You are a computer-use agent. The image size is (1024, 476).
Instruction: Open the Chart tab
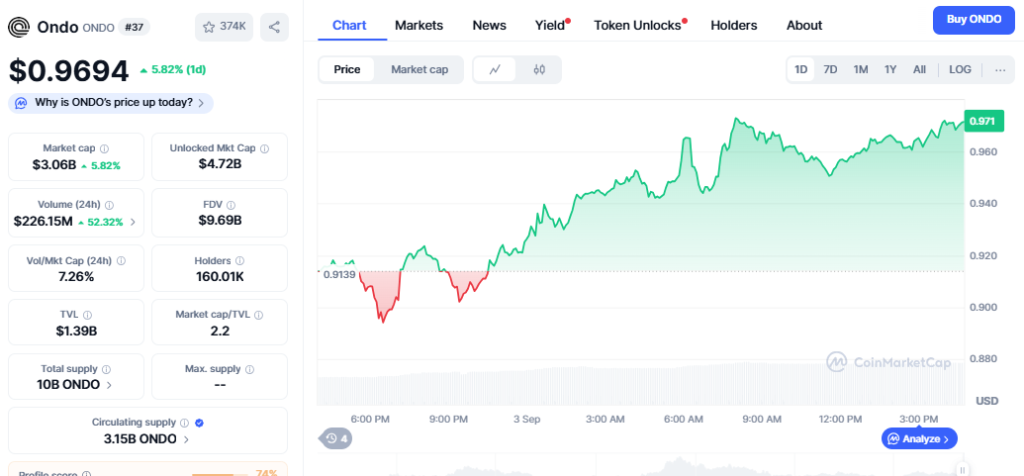(349, 25)
